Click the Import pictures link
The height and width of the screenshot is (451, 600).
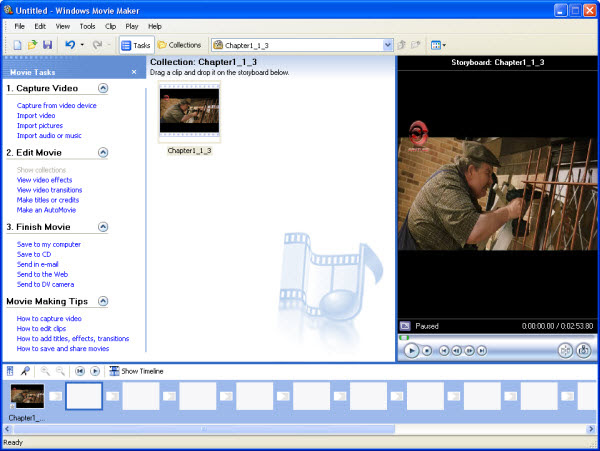click(x=40, y=125)
